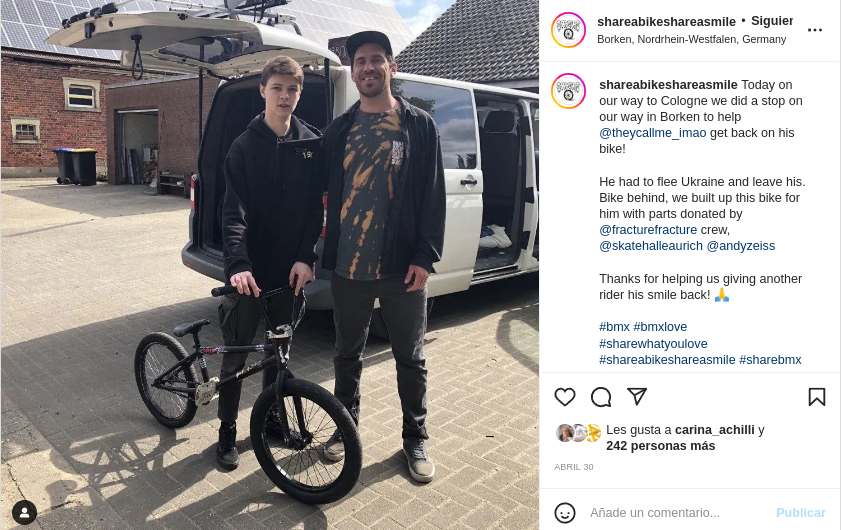The width and height of the screenshot is (841, 530).
Task: Save post with bookmark icon
Action: point(816,397)
